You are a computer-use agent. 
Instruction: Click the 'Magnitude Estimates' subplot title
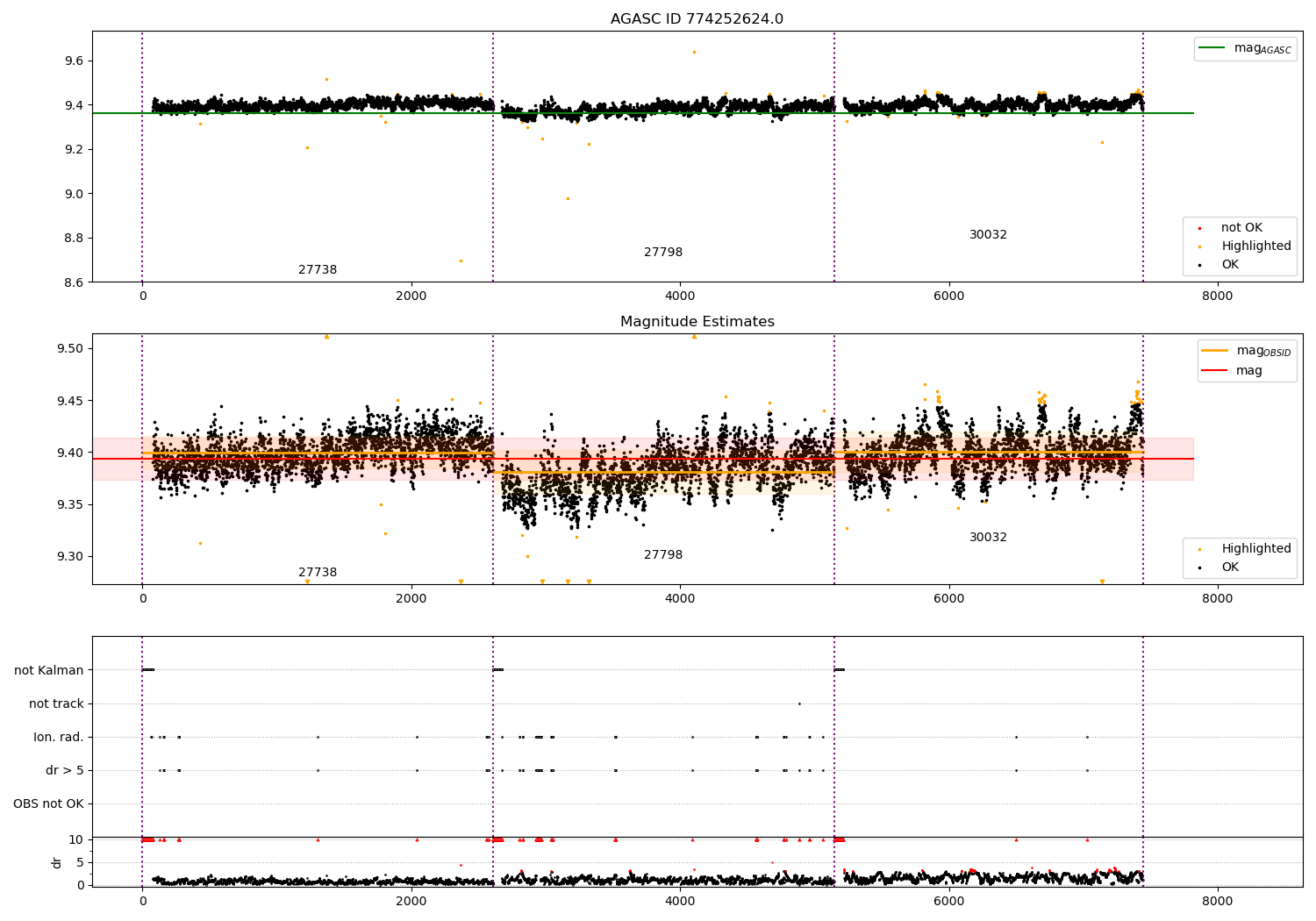697,322
